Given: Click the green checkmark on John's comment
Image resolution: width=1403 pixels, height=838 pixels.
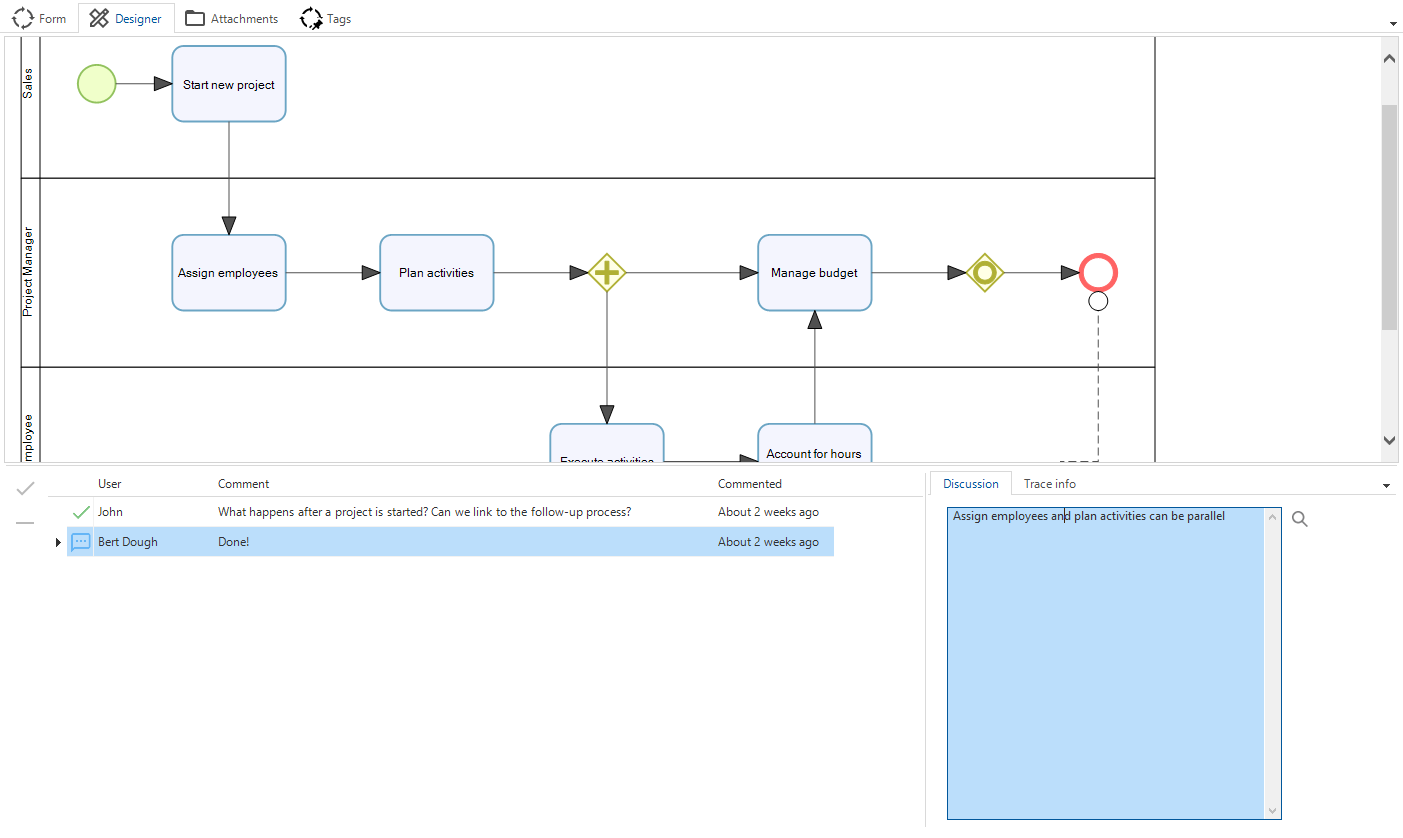Looking at the screenshot, I should (81, 512).
